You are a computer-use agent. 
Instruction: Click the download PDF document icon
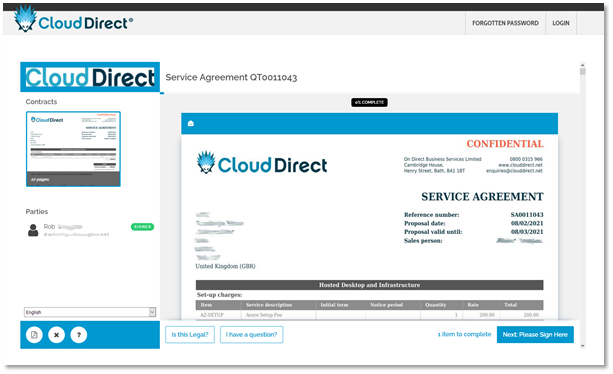coord(34,335)
